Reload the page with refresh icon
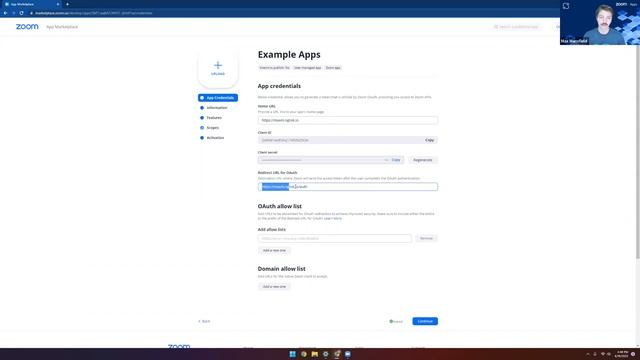Image resolution: width=640 pixels, height=360 pixels. 21,13
